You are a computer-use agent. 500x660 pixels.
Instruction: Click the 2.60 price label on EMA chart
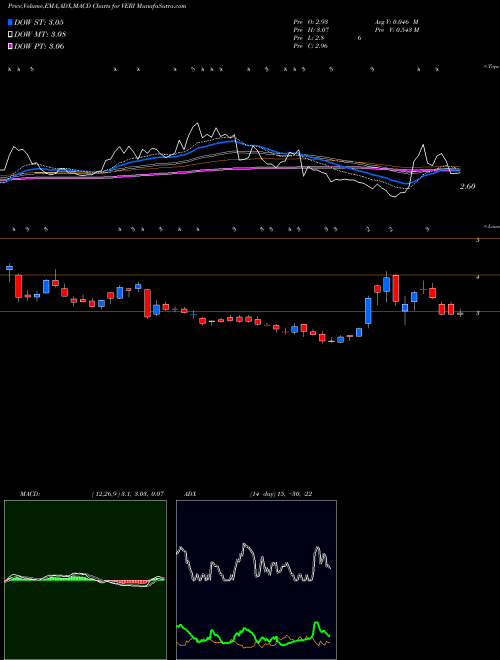tap(467, 186)
